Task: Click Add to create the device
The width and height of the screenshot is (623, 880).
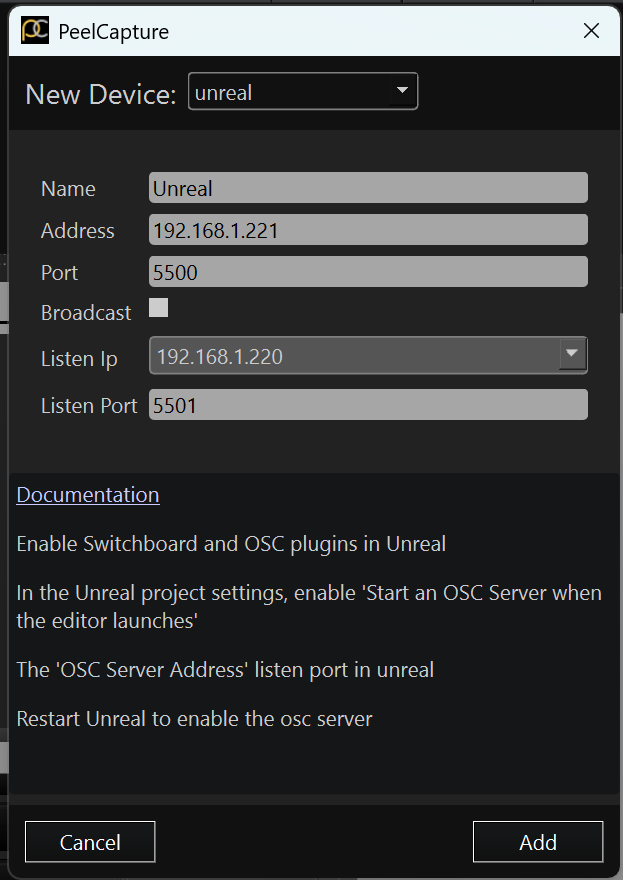Action: tap(537, 842)
